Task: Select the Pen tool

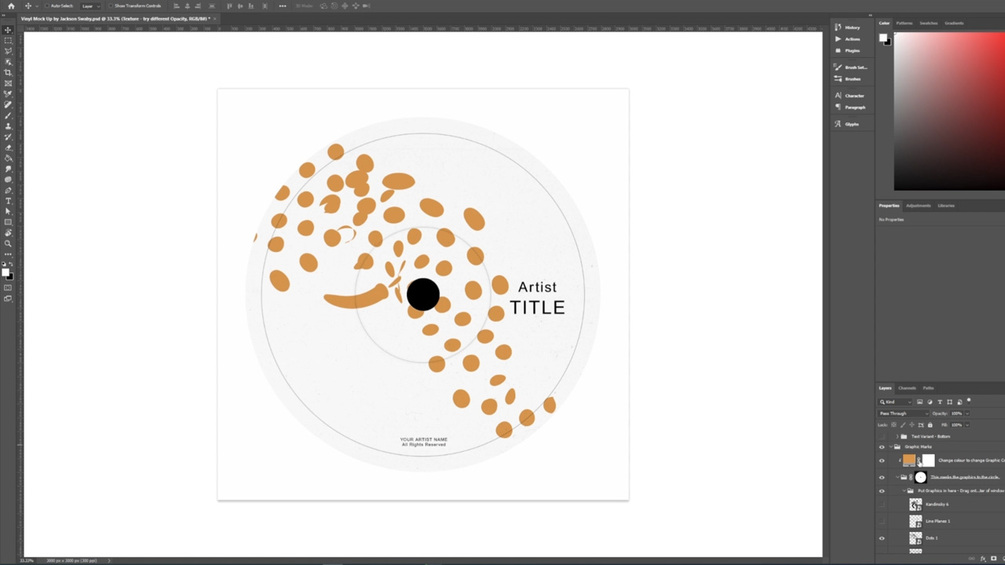Action: pyautogui.click(x=8, y=190)
